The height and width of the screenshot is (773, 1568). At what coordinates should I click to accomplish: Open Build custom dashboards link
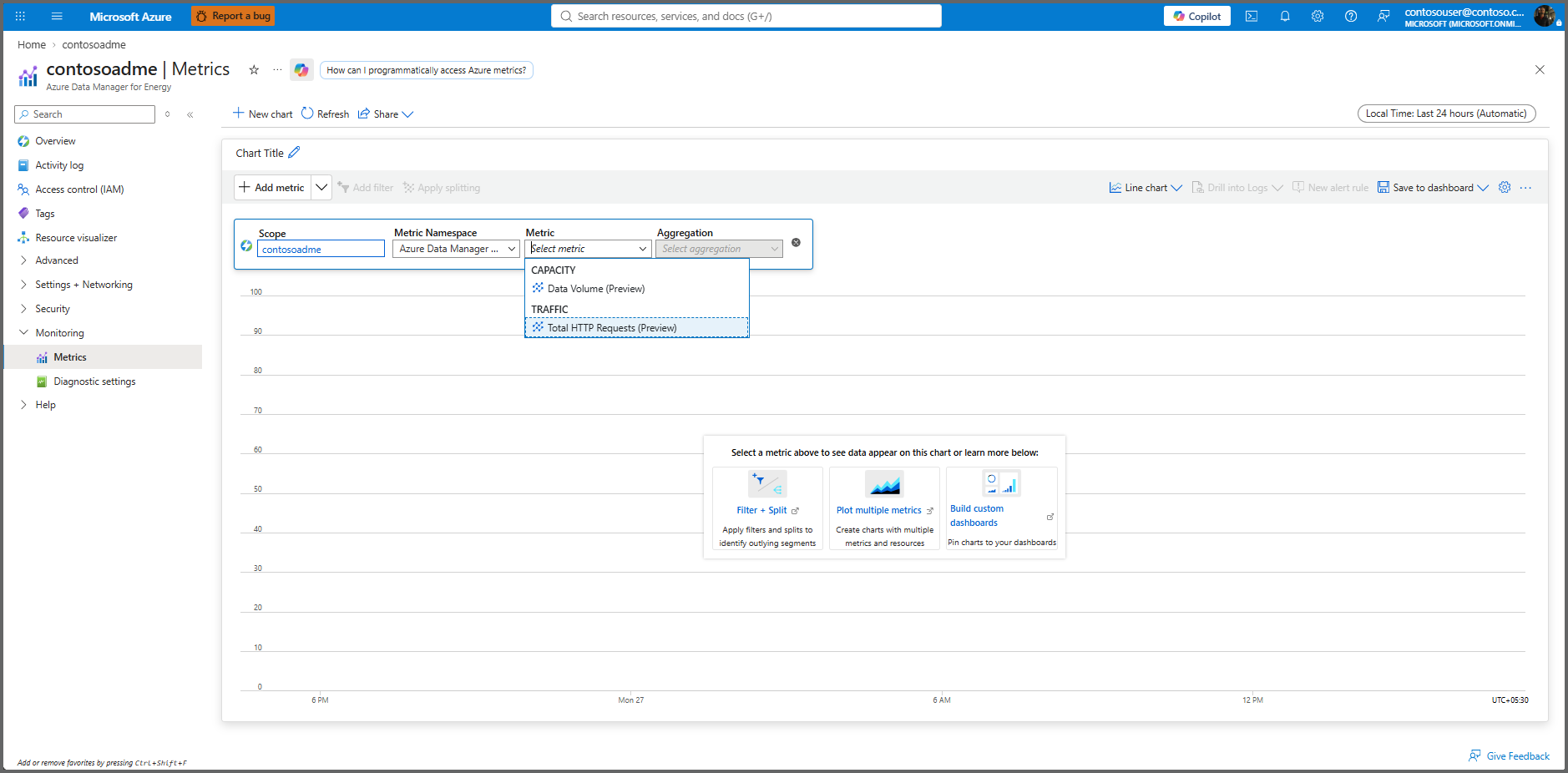point(978,516)
